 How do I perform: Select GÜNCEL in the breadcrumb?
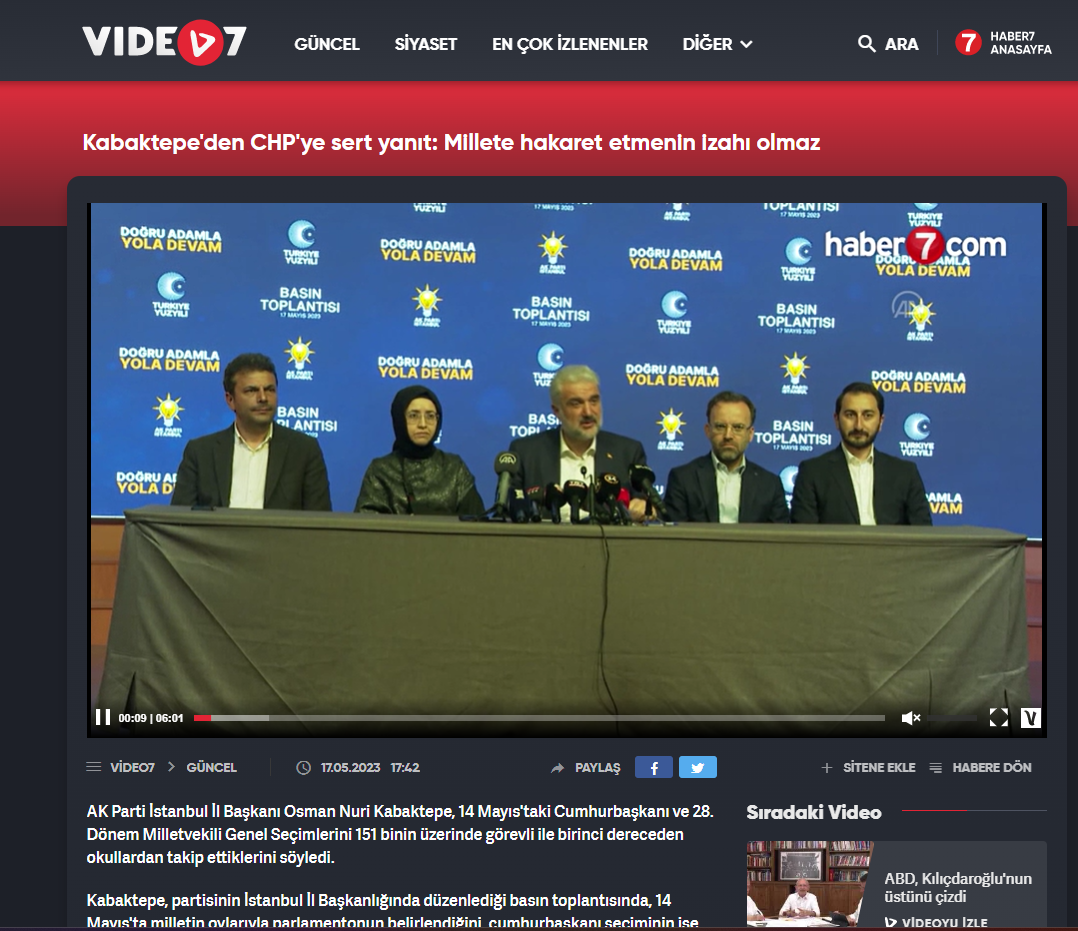(211, 768)
